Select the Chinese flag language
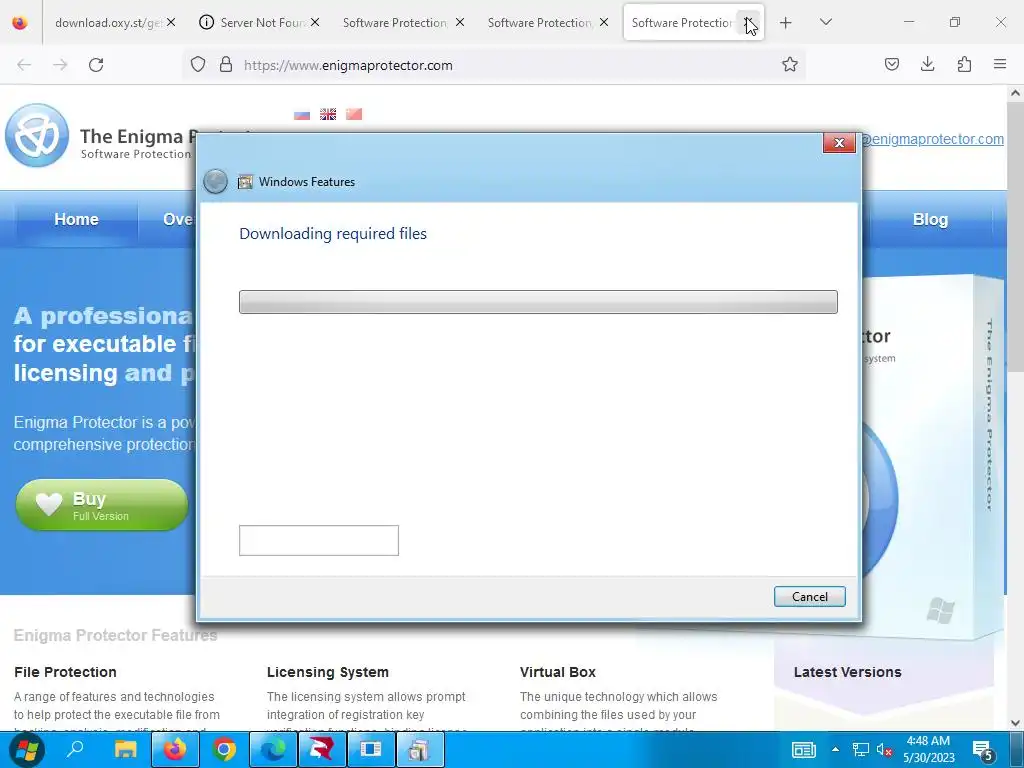 [354, 114]
